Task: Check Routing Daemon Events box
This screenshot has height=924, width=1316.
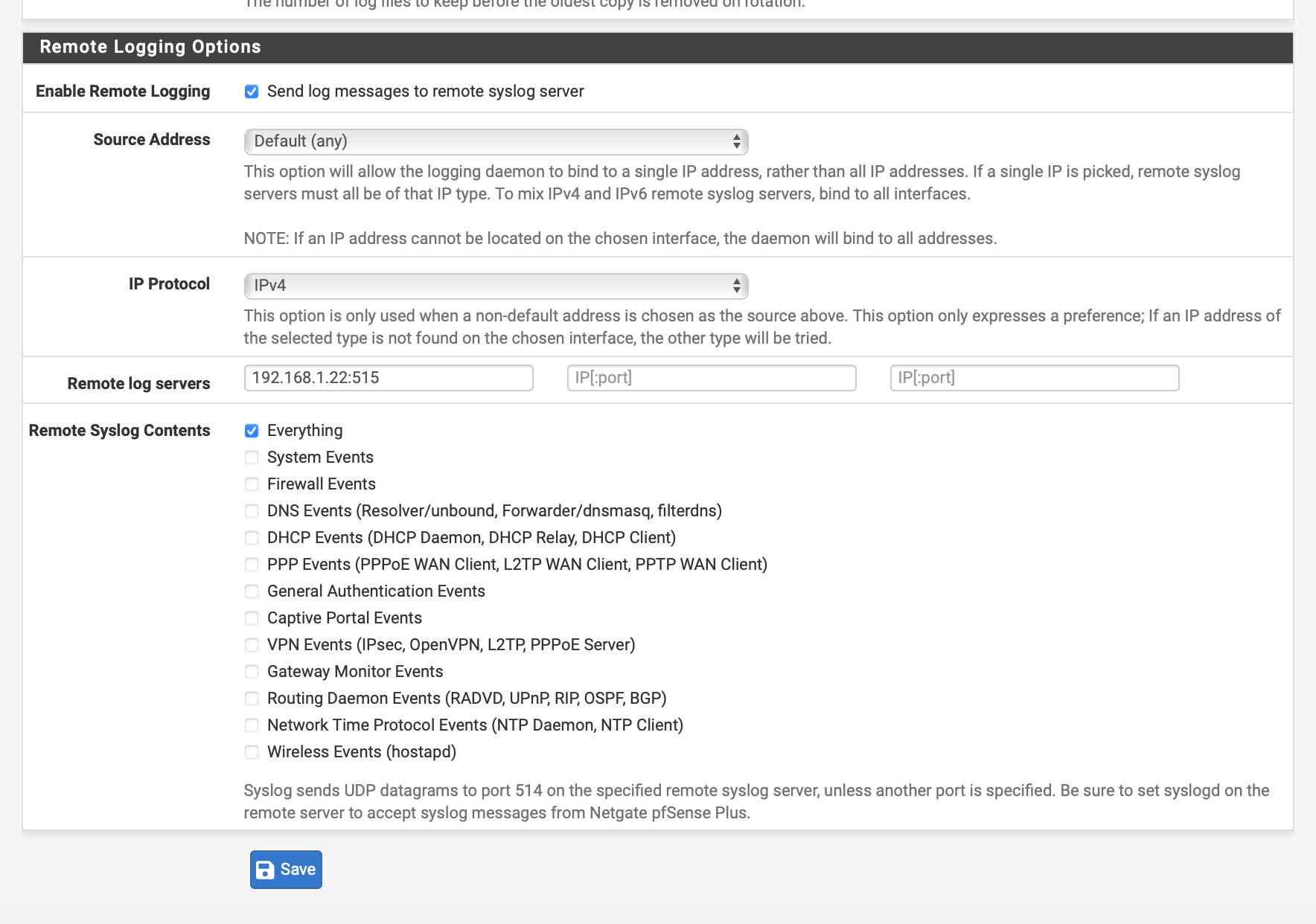Action: [252, 699]
